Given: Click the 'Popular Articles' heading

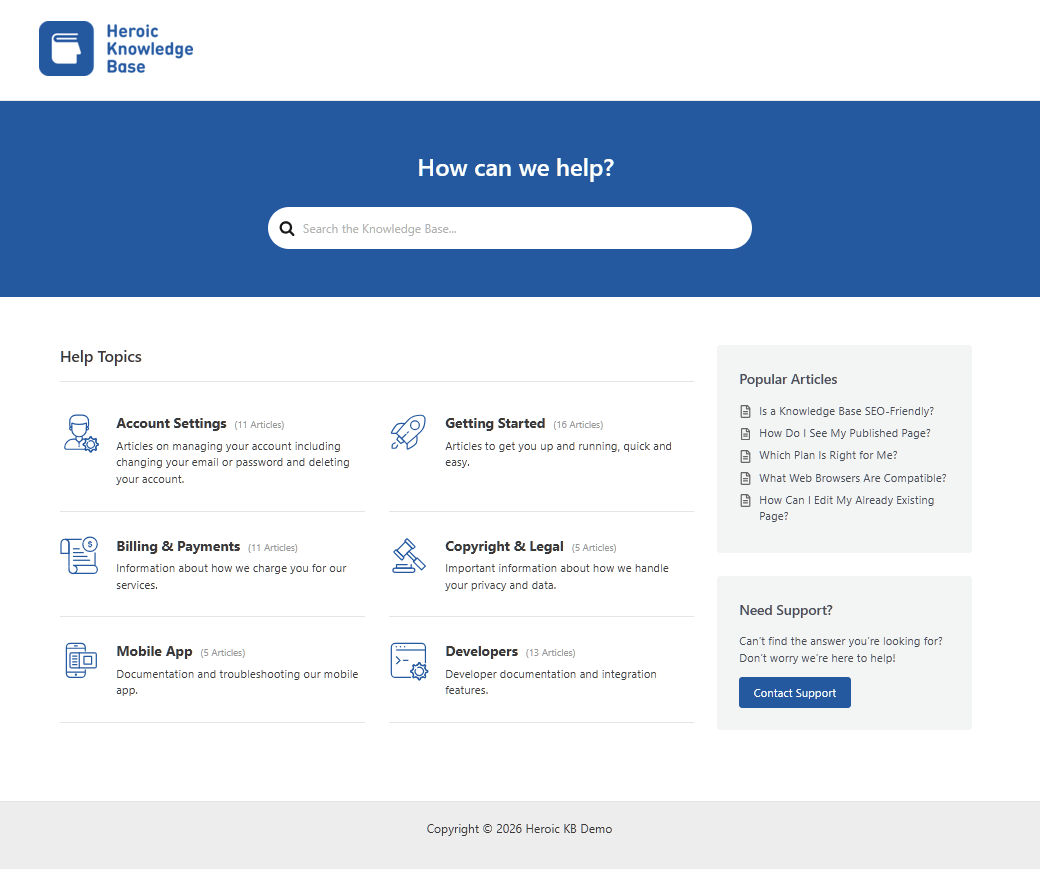Looking at the screenshot, I should point(788,379).
